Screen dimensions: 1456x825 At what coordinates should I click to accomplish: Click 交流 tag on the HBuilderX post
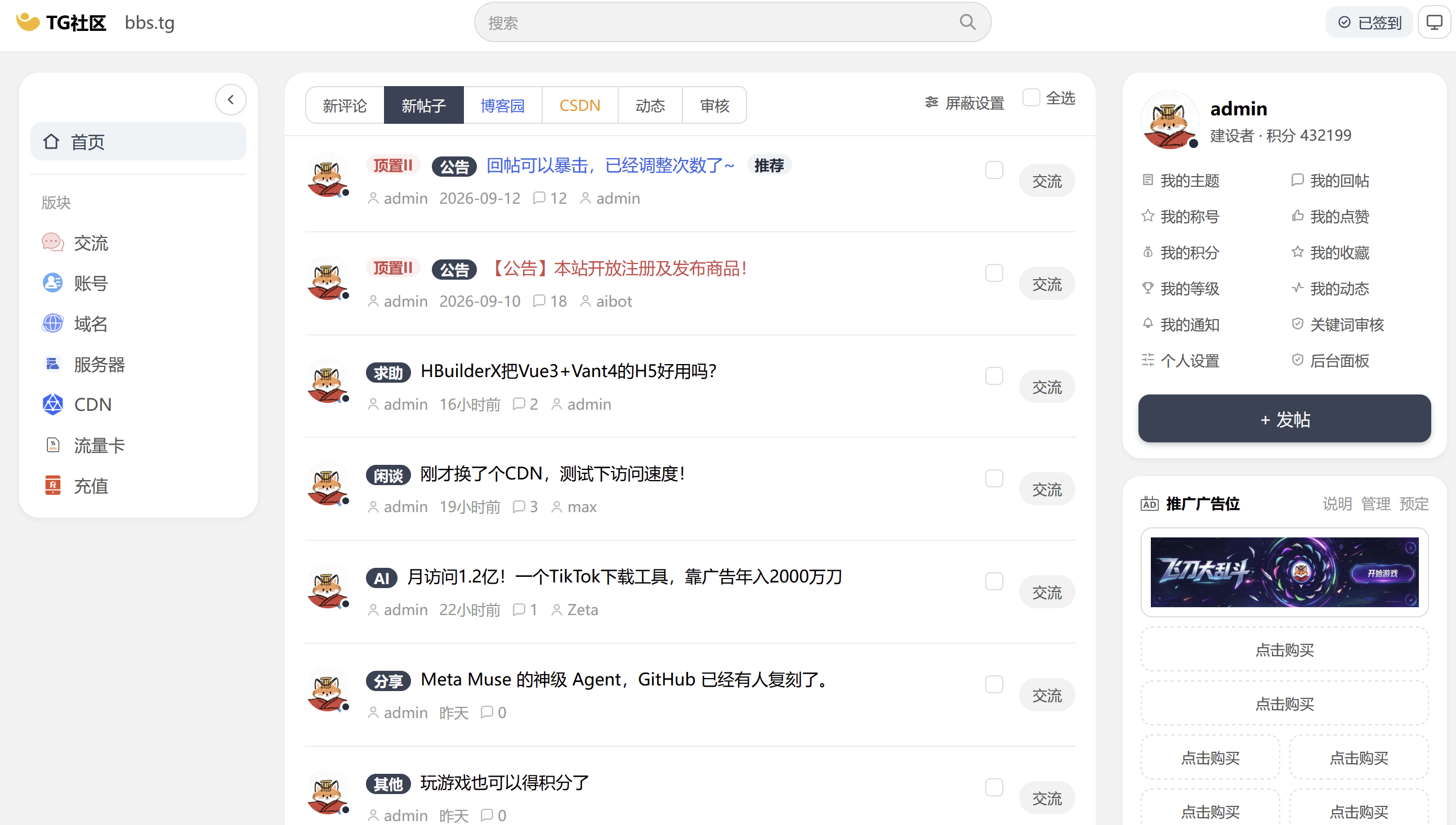click(1047, 387)
